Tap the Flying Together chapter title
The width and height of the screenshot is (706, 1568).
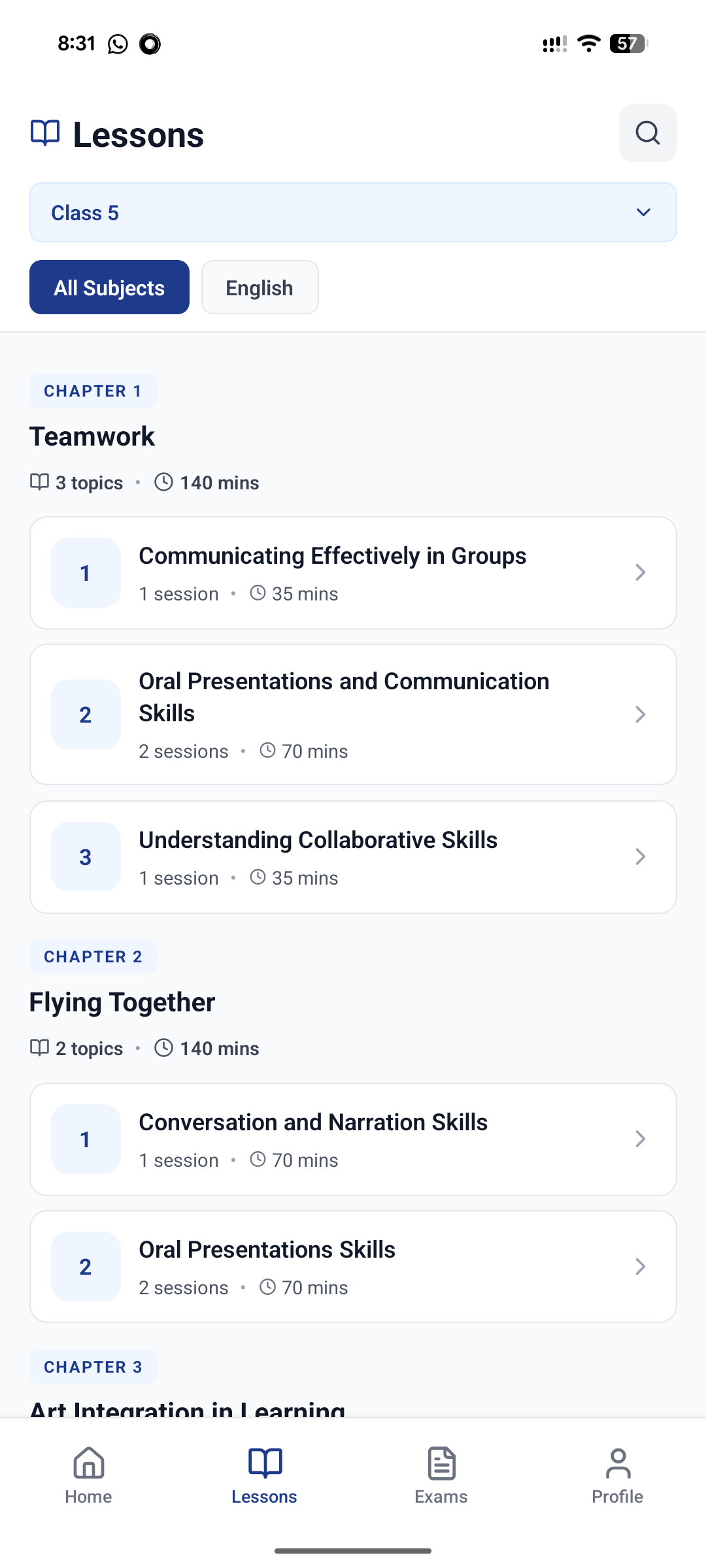click(122, 1002)
